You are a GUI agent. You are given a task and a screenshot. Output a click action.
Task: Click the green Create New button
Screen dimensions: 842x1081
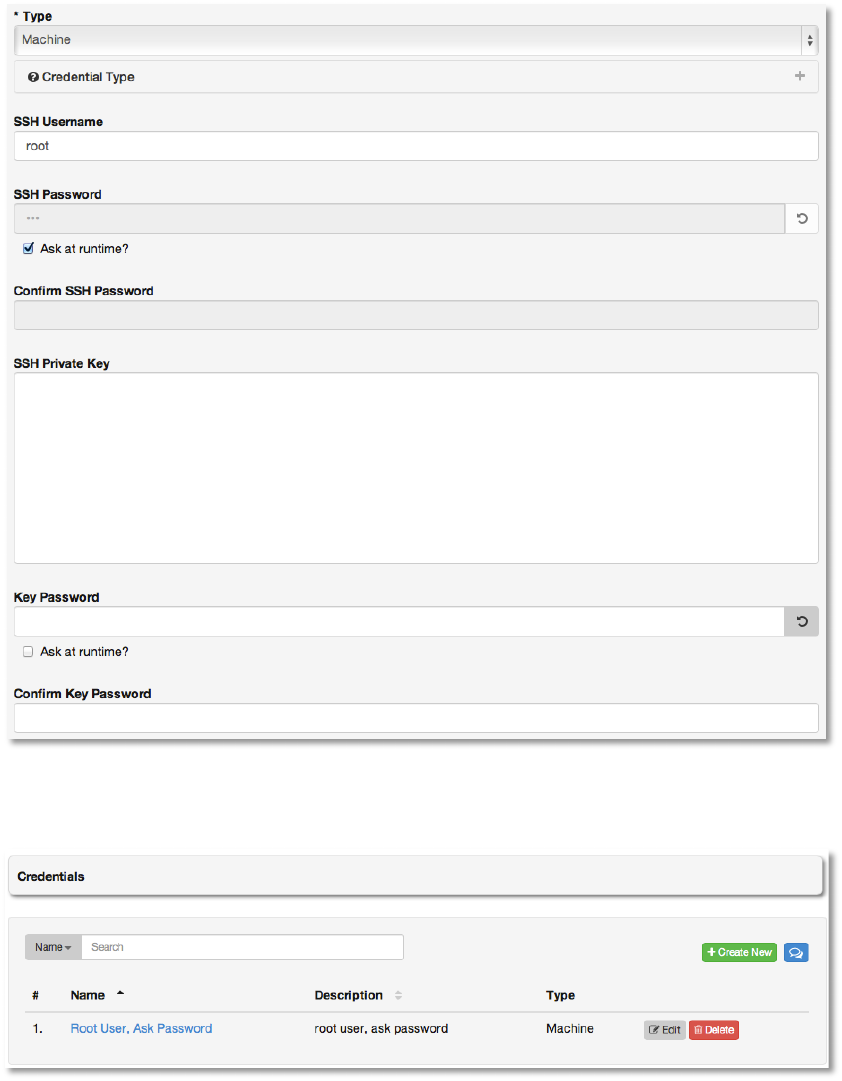tap(739, 952)
